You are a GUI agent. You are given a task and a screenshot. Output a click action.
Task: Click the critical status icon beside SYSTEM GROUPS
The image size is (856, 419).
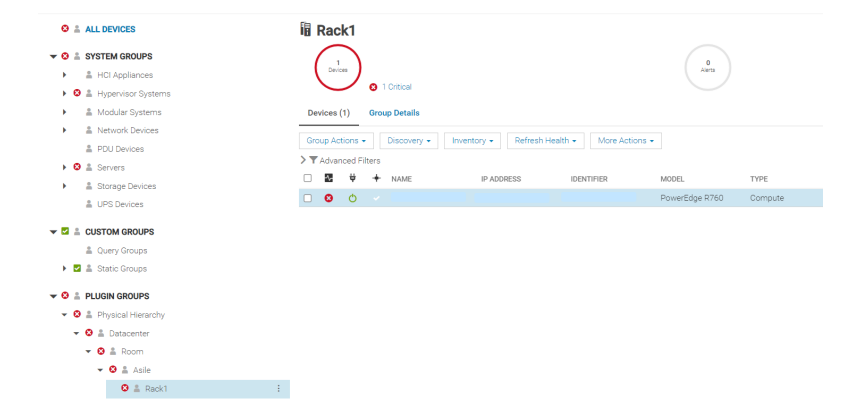(65, 56)
